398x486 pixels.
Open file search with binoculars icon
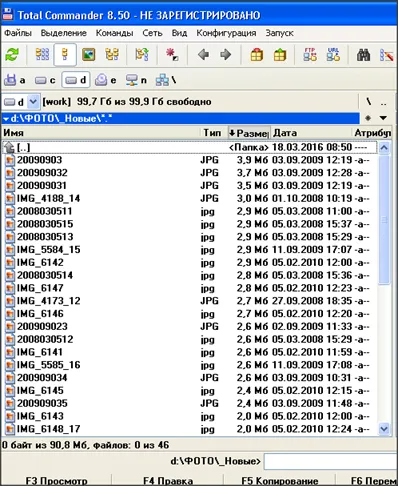click(363, 55)
